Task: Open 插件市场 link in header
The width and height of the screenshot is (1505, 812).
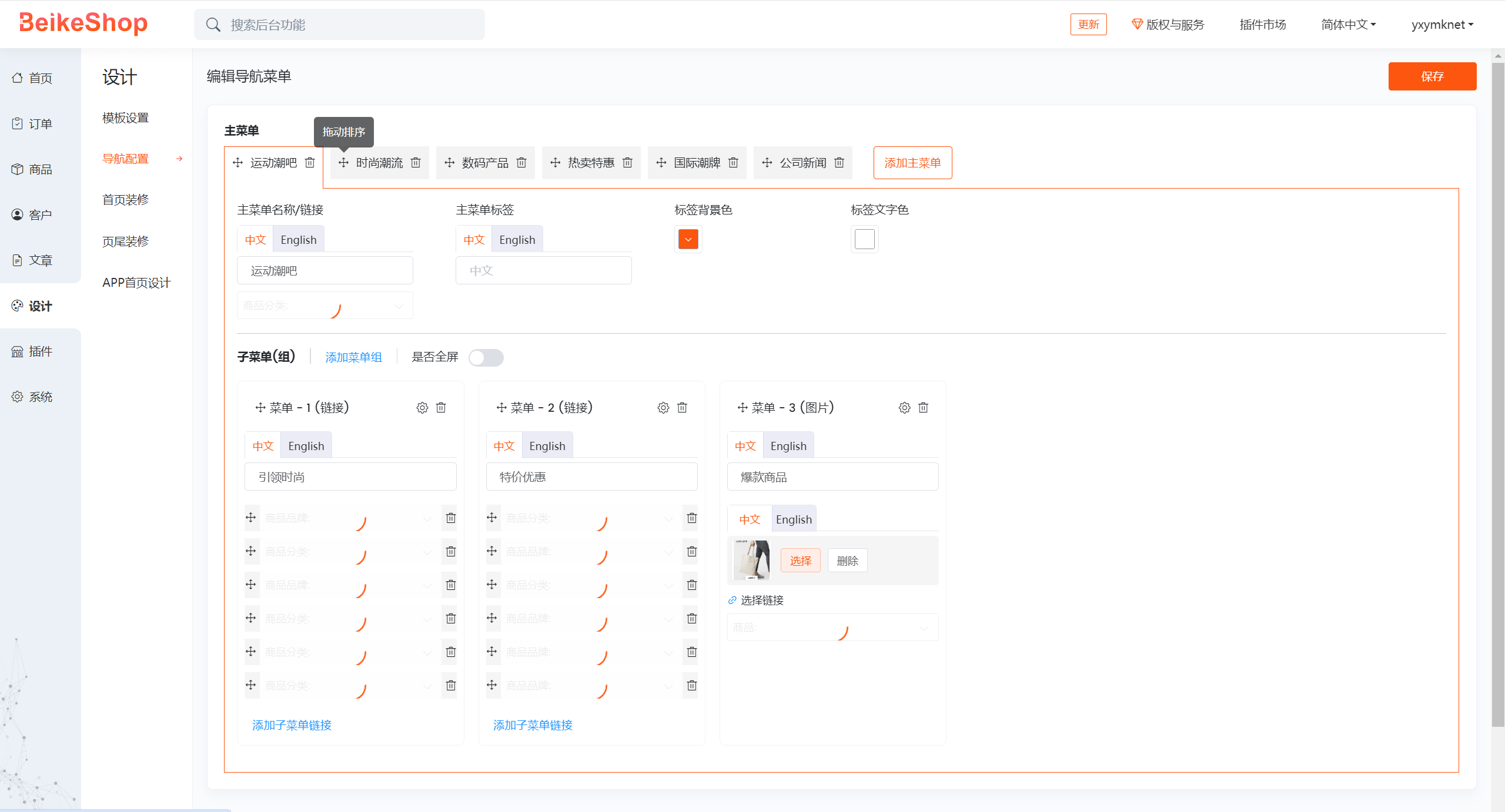Action: (1263, 25)
